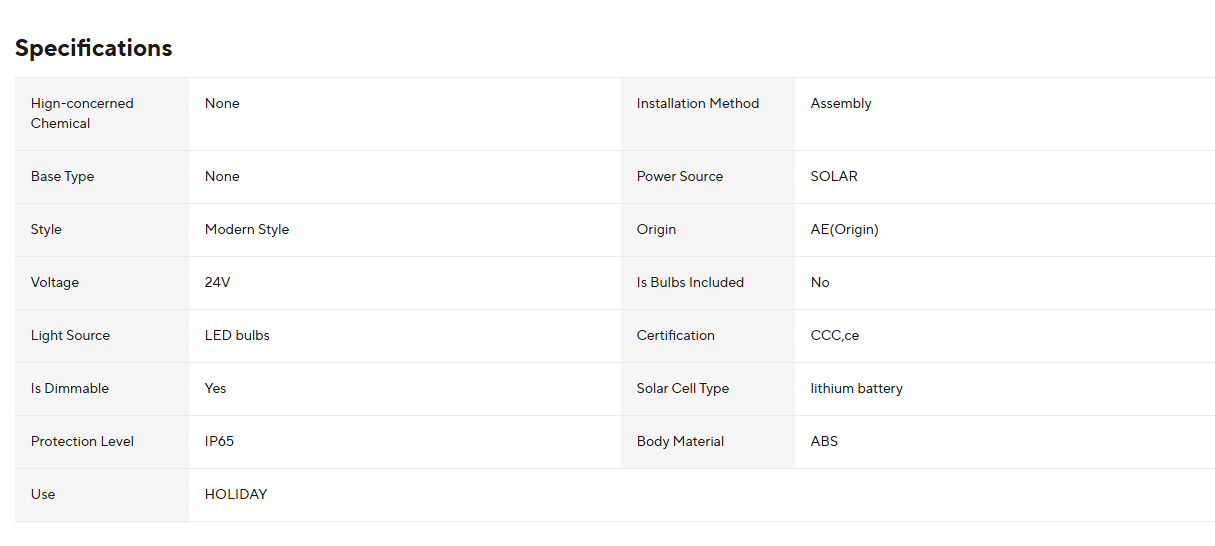1215x546 pixels.
Task: Click the Installation Method label
Action: click(698, 104)
